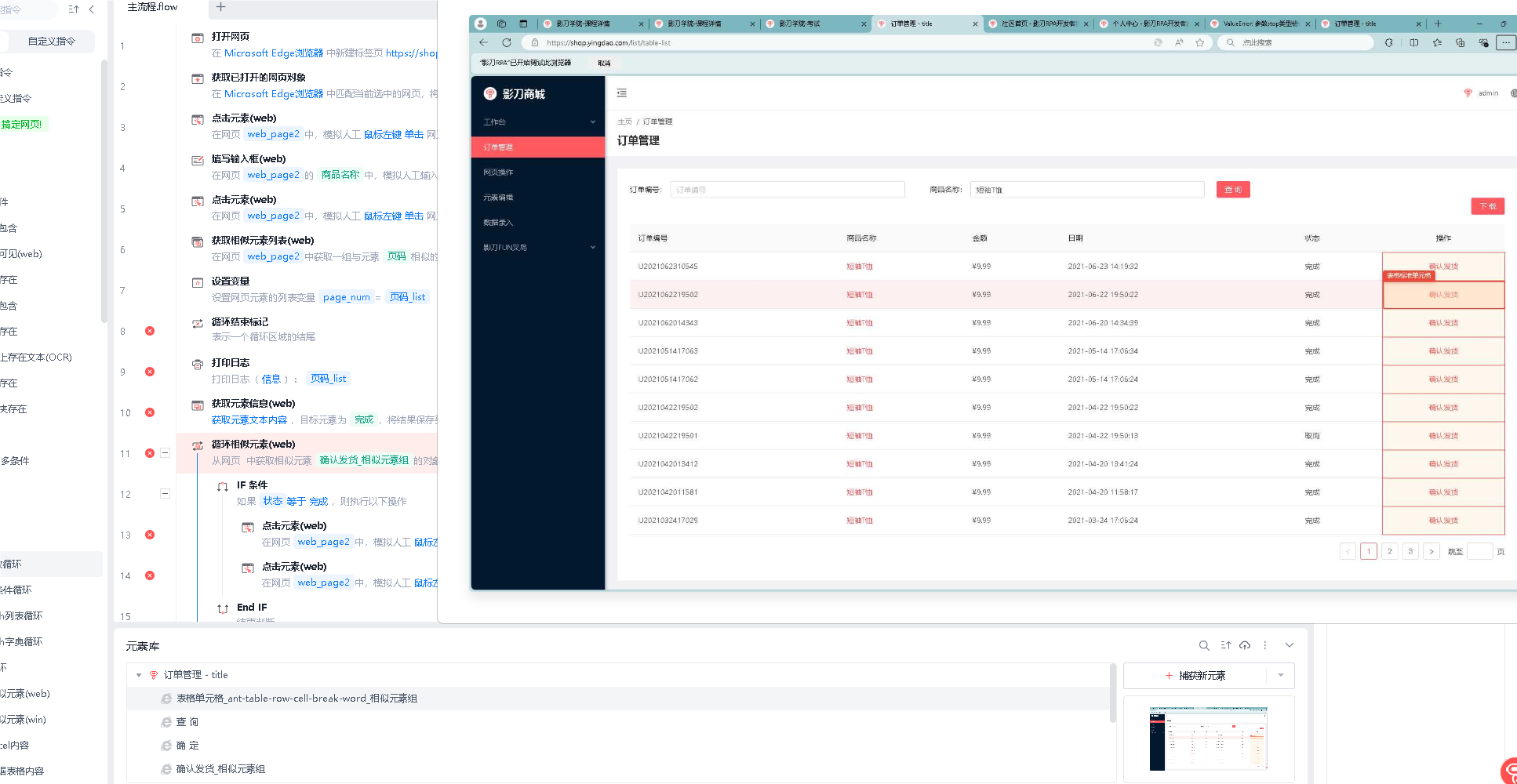Toggle the breakpoint on line 13

pyautogui.click(x=150, y=535)
